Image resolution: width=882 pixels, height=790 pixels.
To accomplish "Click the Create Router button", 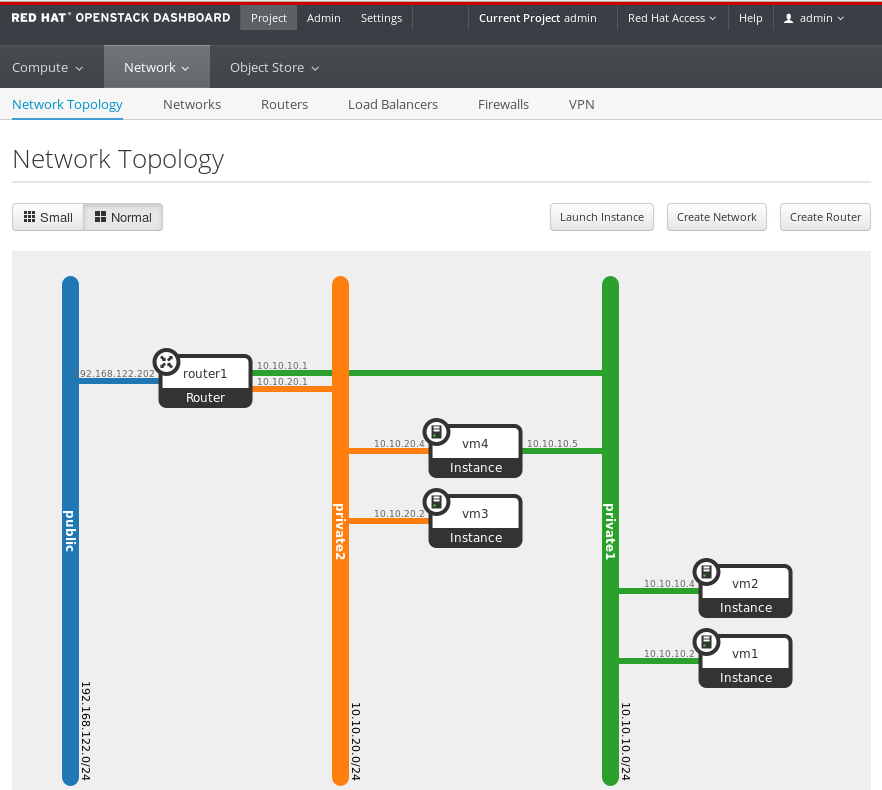I will click(825, 217).
